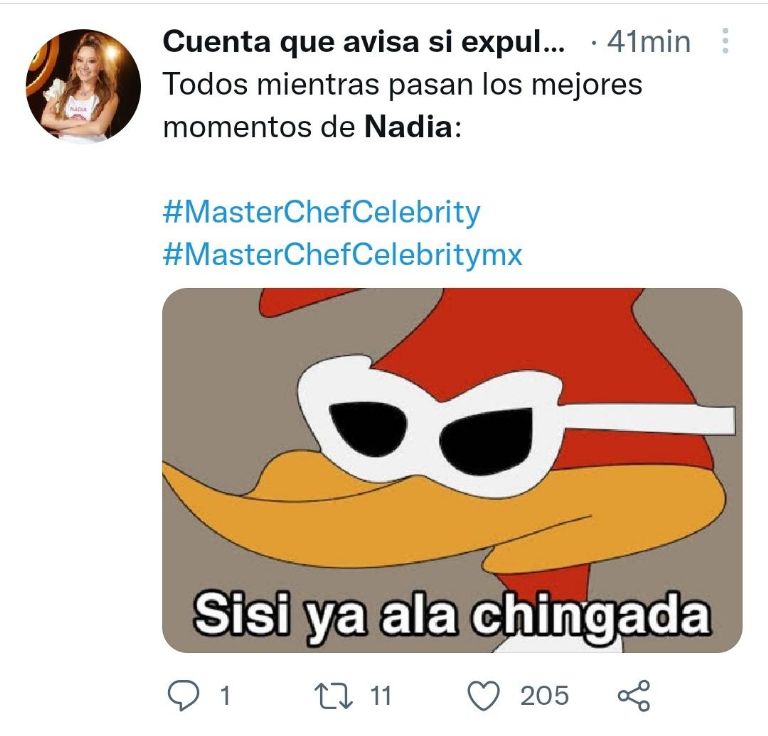
Task: Click the like count number 205
Action: coord(544,695)
